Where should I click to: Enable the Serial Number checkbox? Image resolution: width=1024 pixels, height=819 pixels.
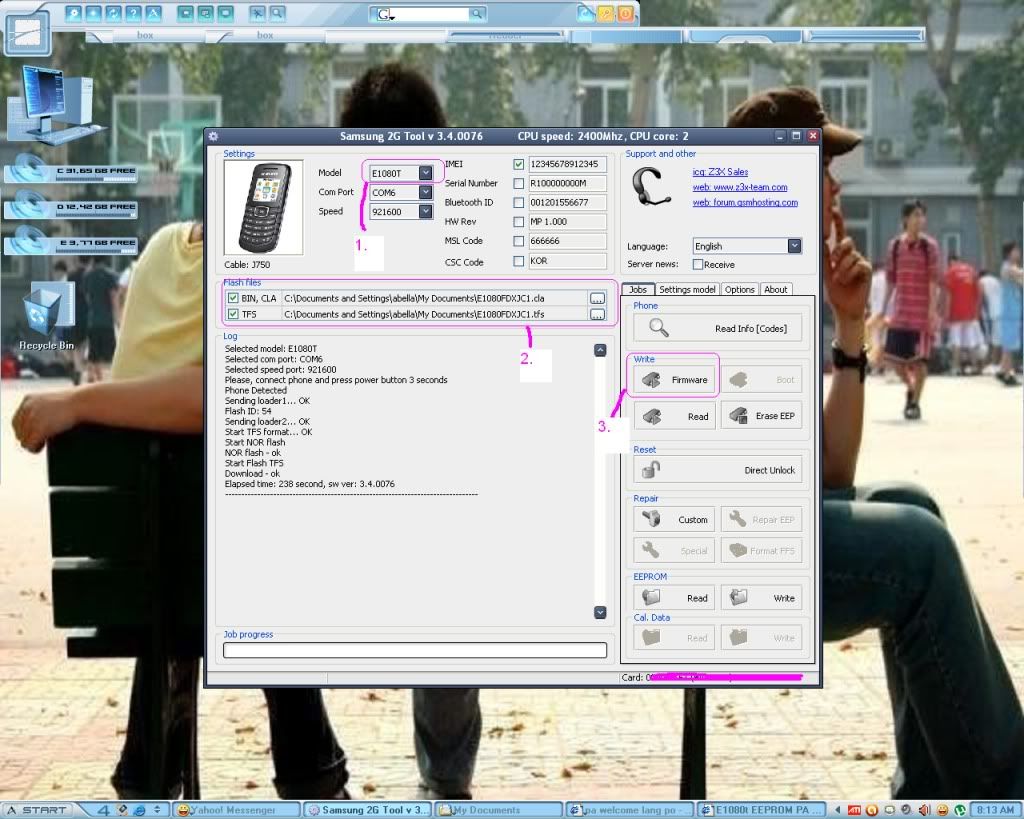click(x=518, y=183)
